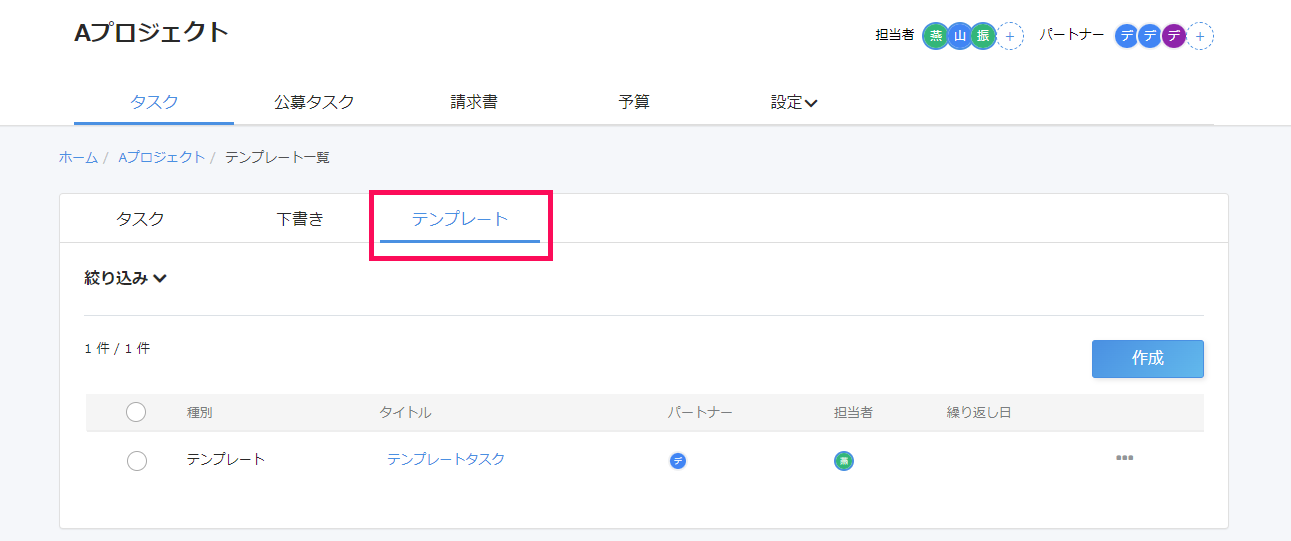
Task: Add a new 担当者 with plus icon
Action: 1010,37
